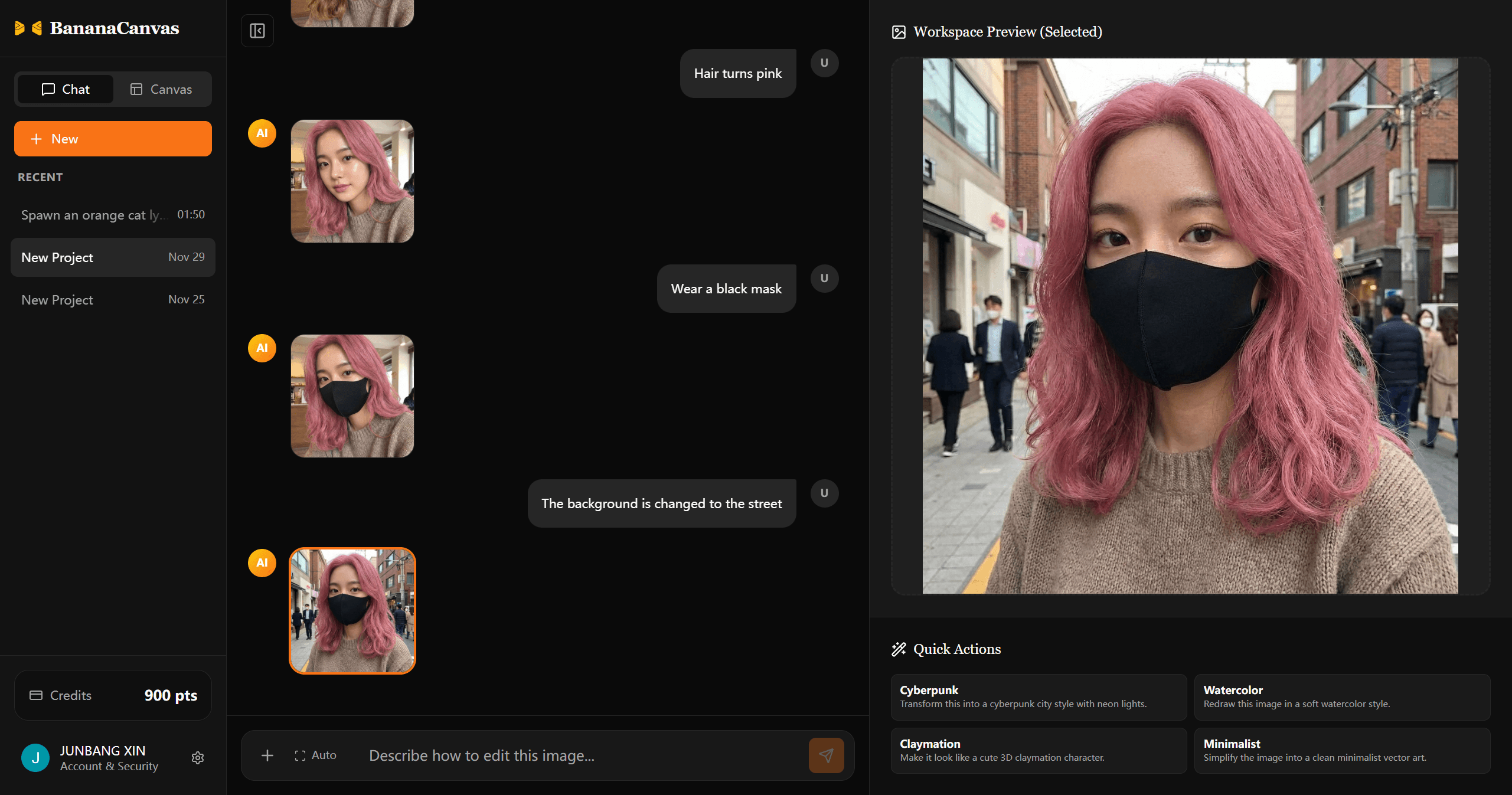This screenshot has width=1512, height=795.
Task: Click the send message icon
Action: 826,755
